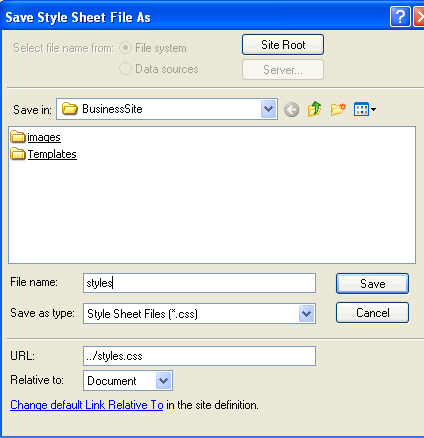
Task: Select the File system radio button
Action: click(125, 48)
